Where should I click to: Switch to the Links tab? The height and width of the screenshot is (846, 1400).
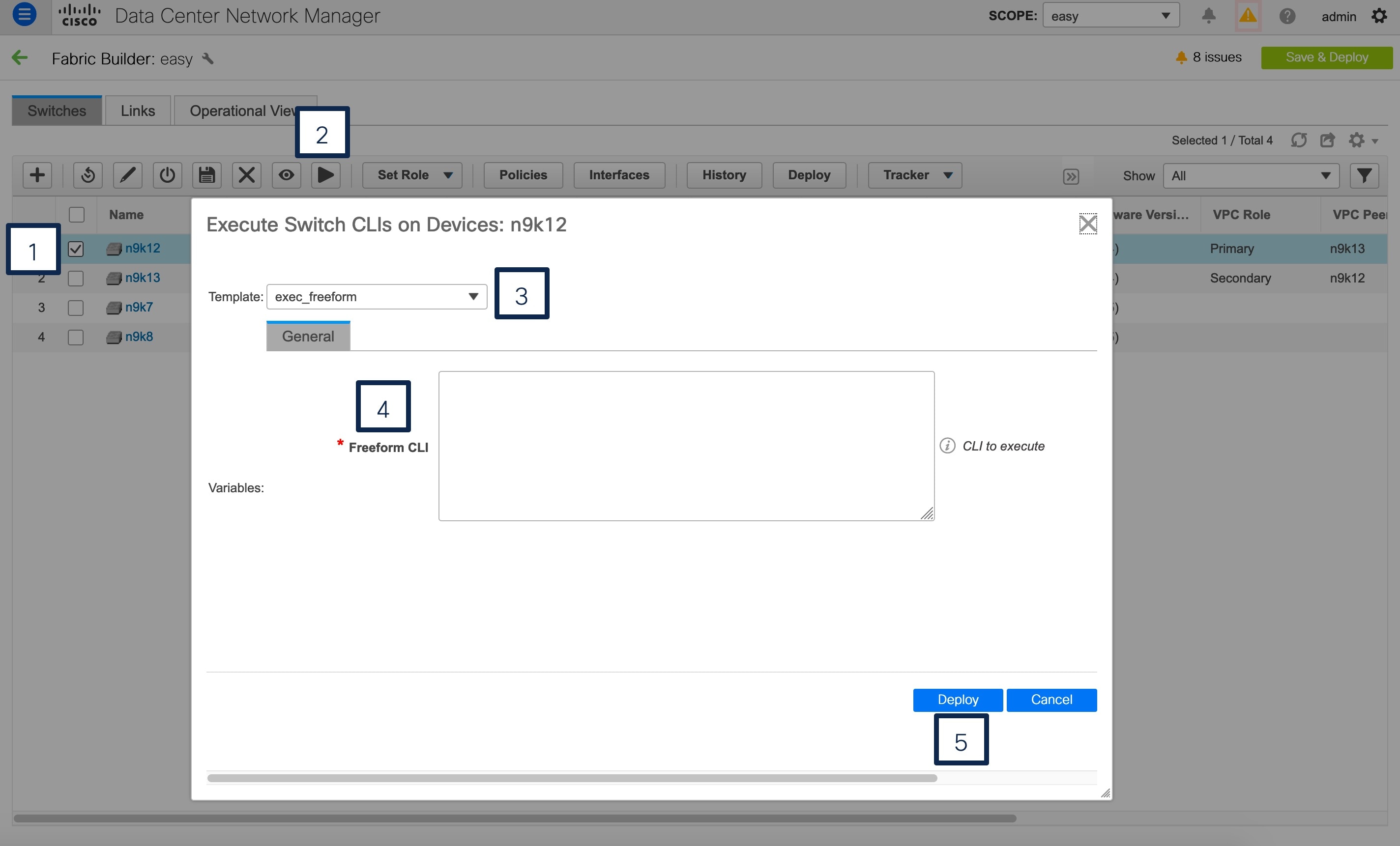tap(138, 111)
